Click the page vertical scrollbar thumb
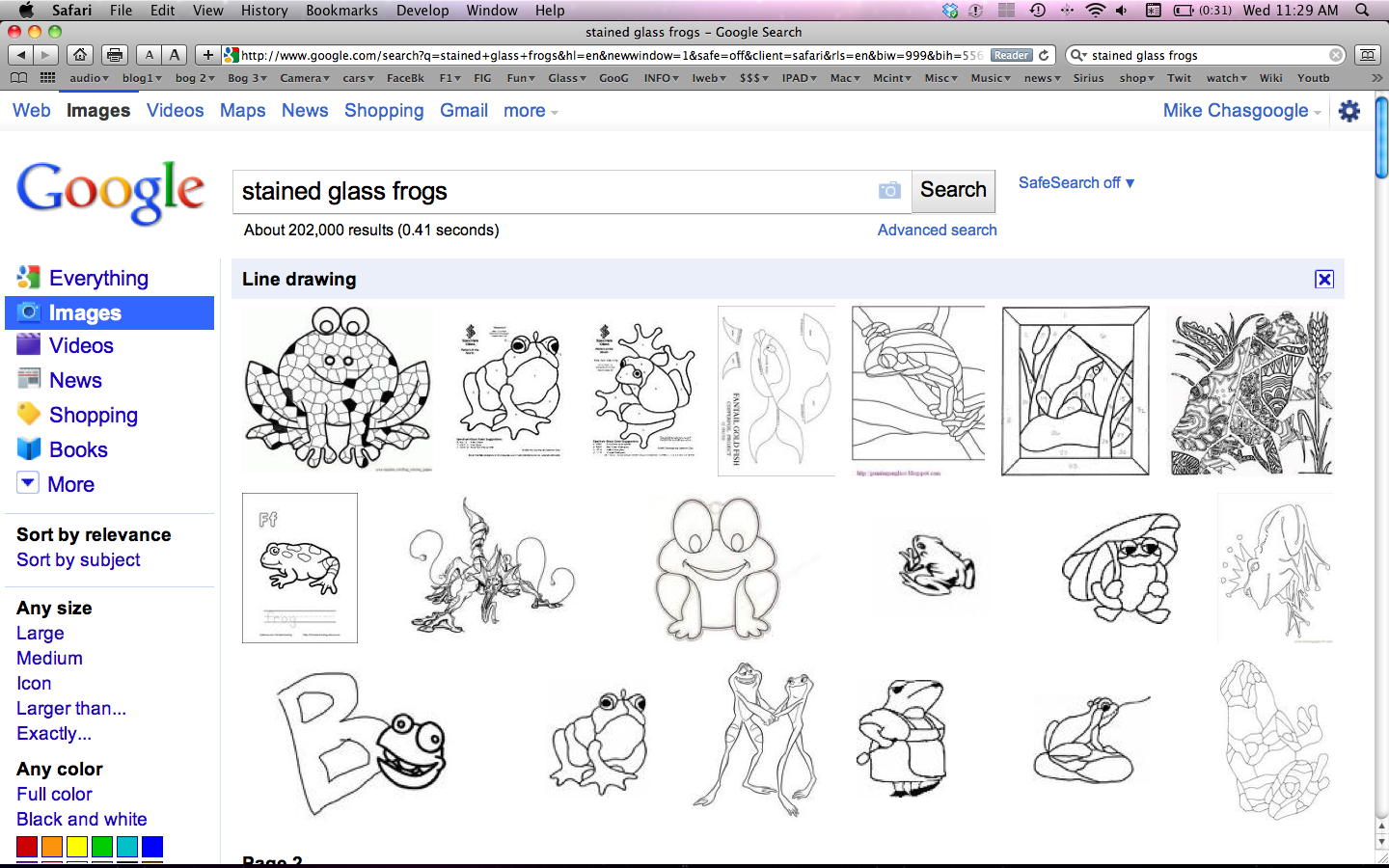 click(1381, 137)
